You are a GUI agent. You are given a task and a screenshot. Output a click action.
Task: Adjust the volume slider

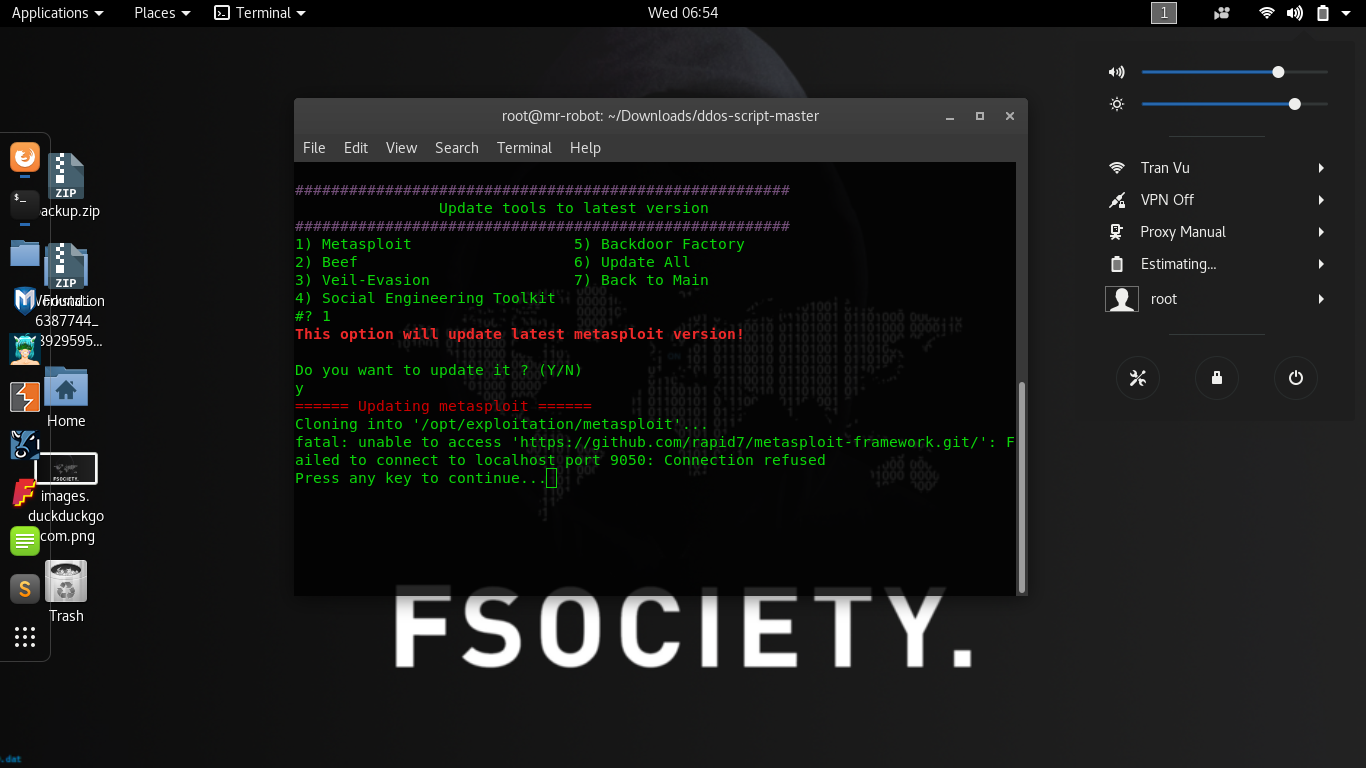(x=1235, y=72)
